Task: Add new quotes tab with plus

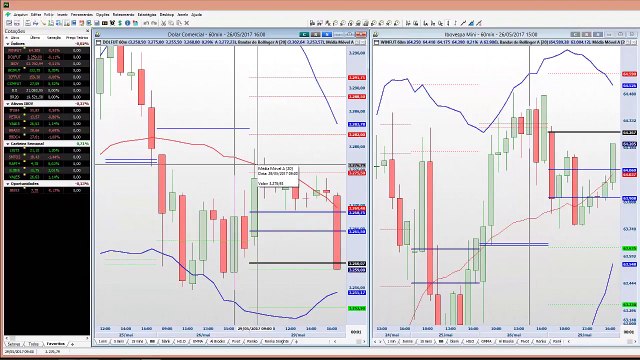Action: [x=73, y=344]
